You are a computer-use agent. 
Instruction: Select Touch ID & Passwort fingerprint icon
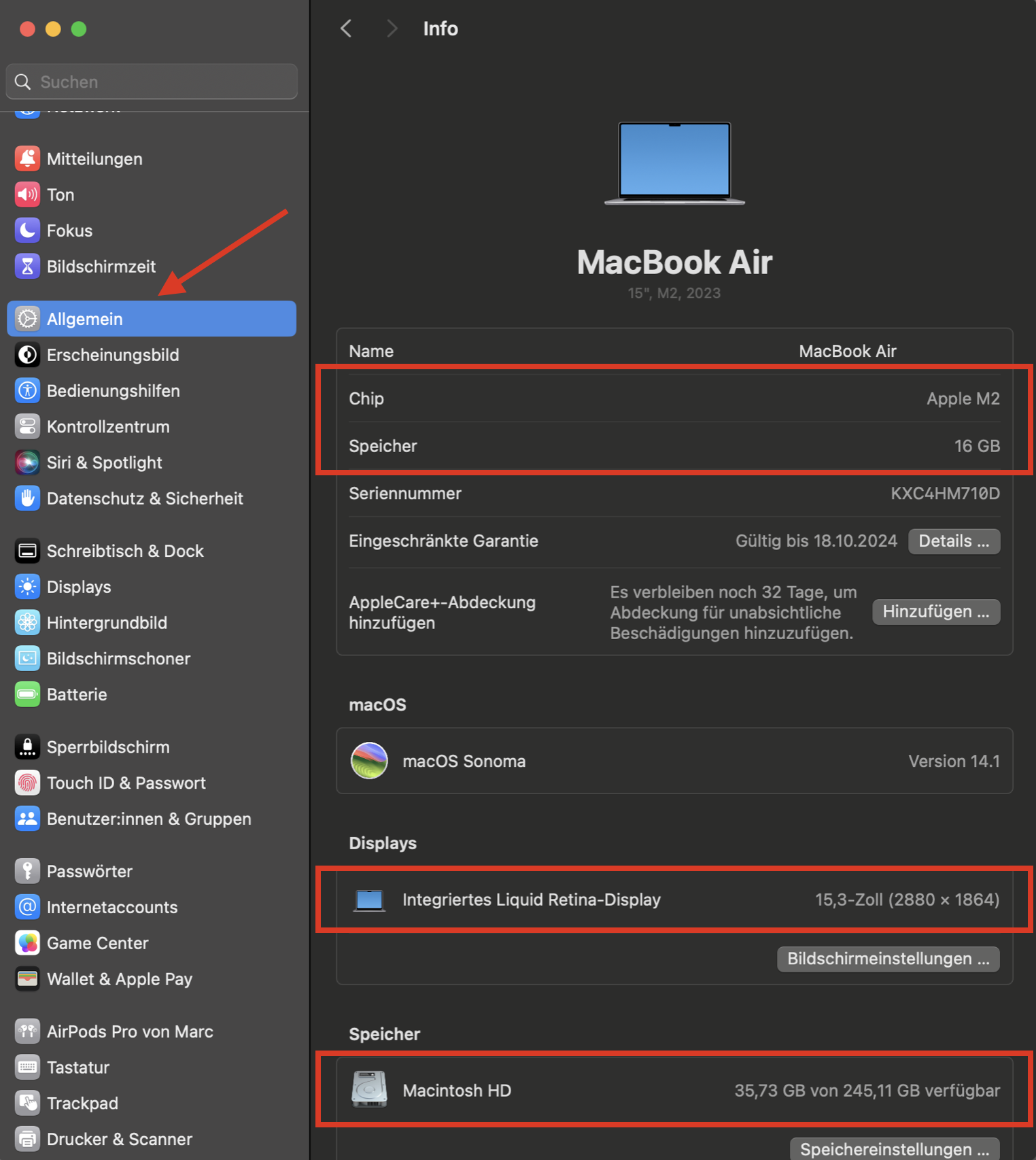pyautogui.click(x=27, y=783)
